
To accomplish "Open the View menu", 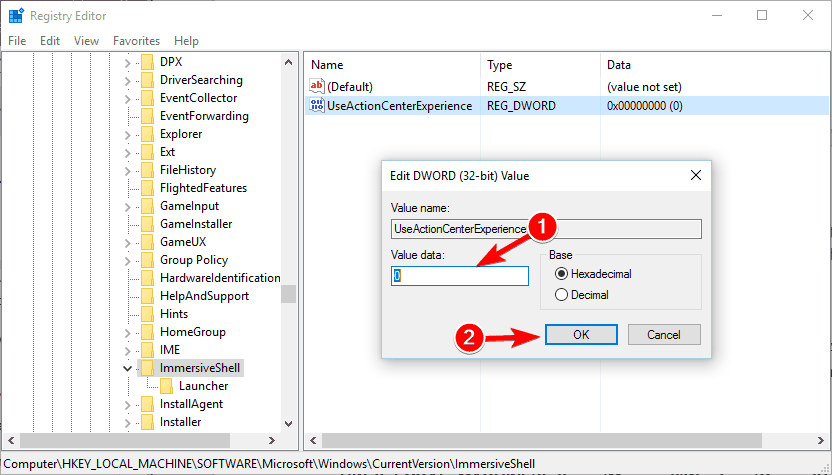I will pyautogui.click(x=86, y=41).
